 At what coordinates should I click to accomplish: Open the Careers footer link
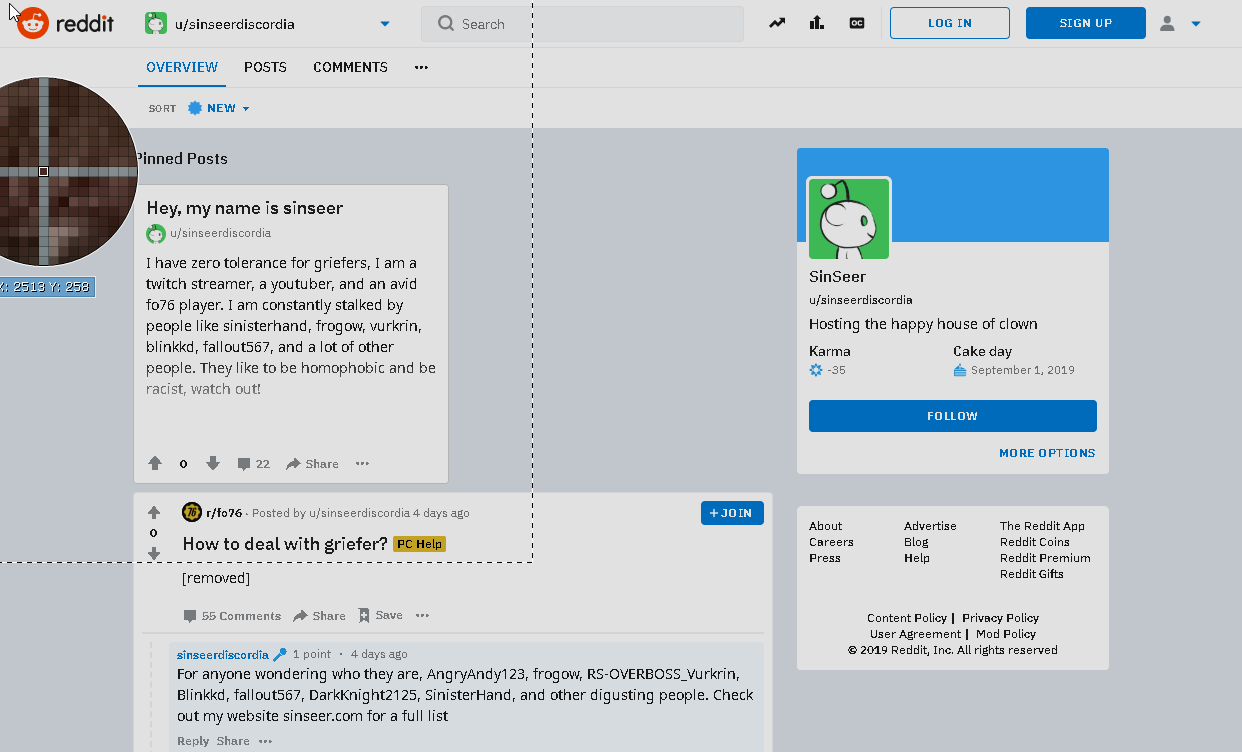pos(831,542)
